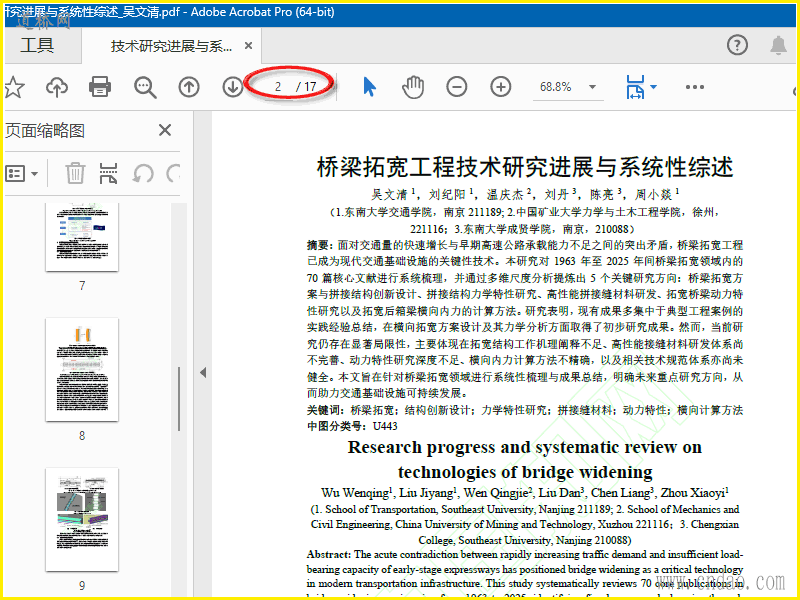
Task: Open the find text magnifier tool
Action: (145, 87)
